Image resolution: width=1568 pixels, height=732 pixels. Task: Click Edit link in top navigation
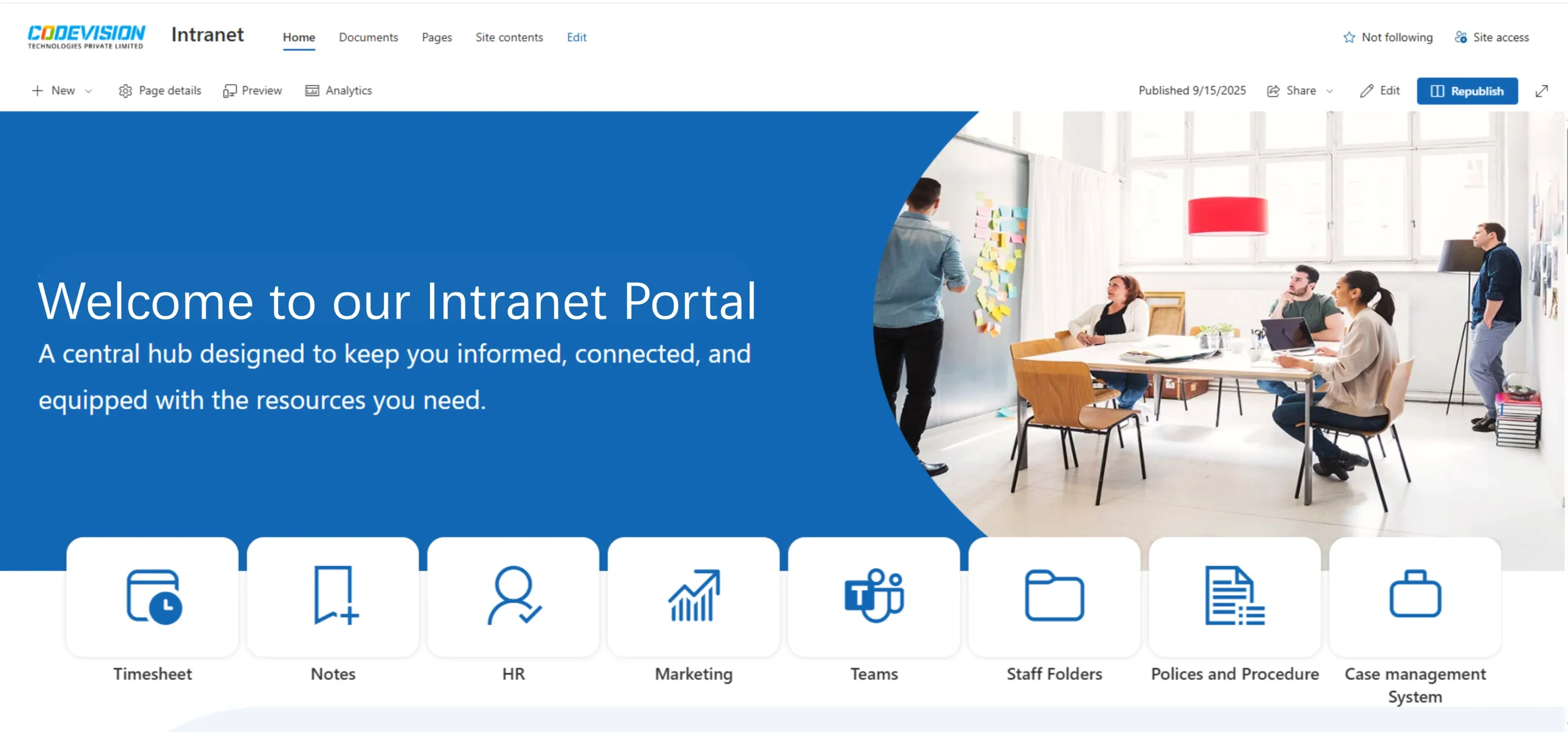pos(576,37)
